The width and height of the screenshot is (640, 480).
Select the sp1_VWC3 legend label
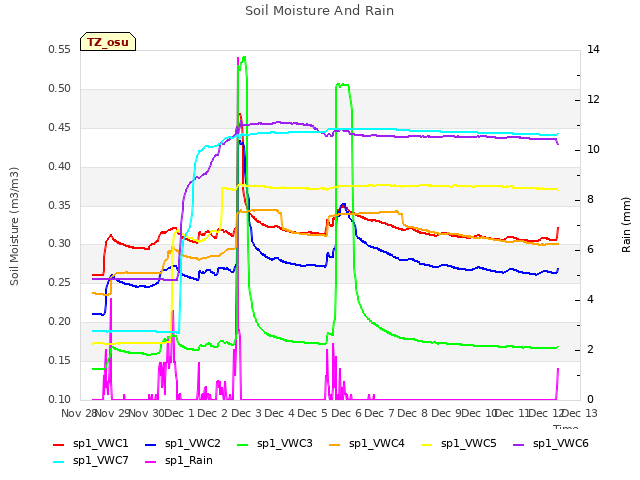coord(284,444)
